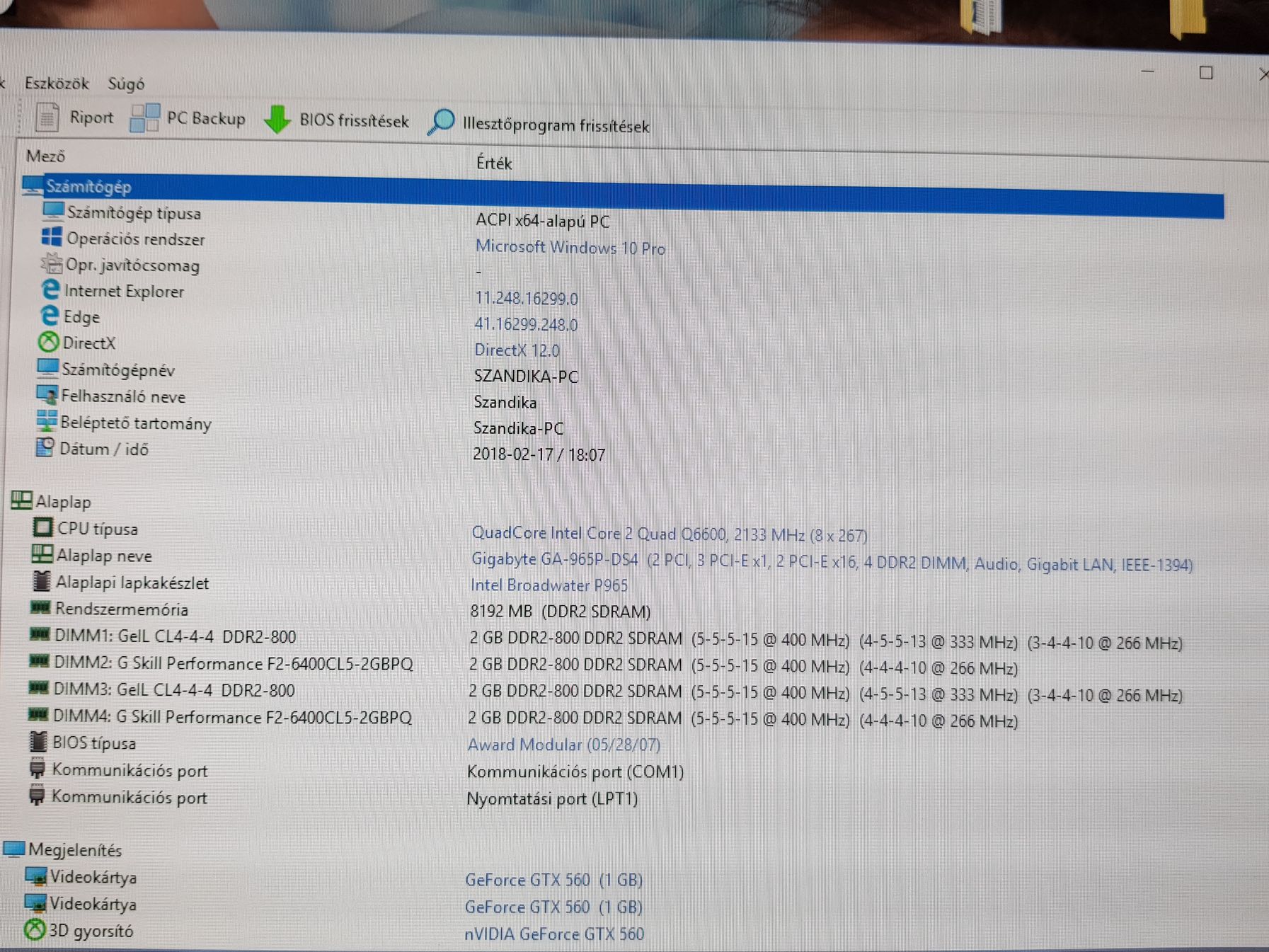Screen dimensions: 1269x952
Task: Click the Internet Explorer icon
Action: (x=50, y=289)
